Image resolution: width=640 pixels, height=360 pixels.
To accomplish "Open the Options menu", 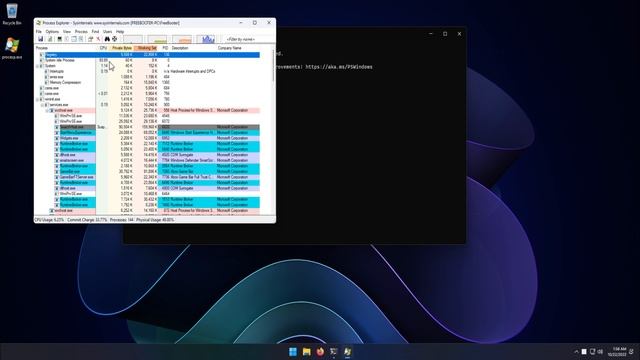I will click(52, 31).
